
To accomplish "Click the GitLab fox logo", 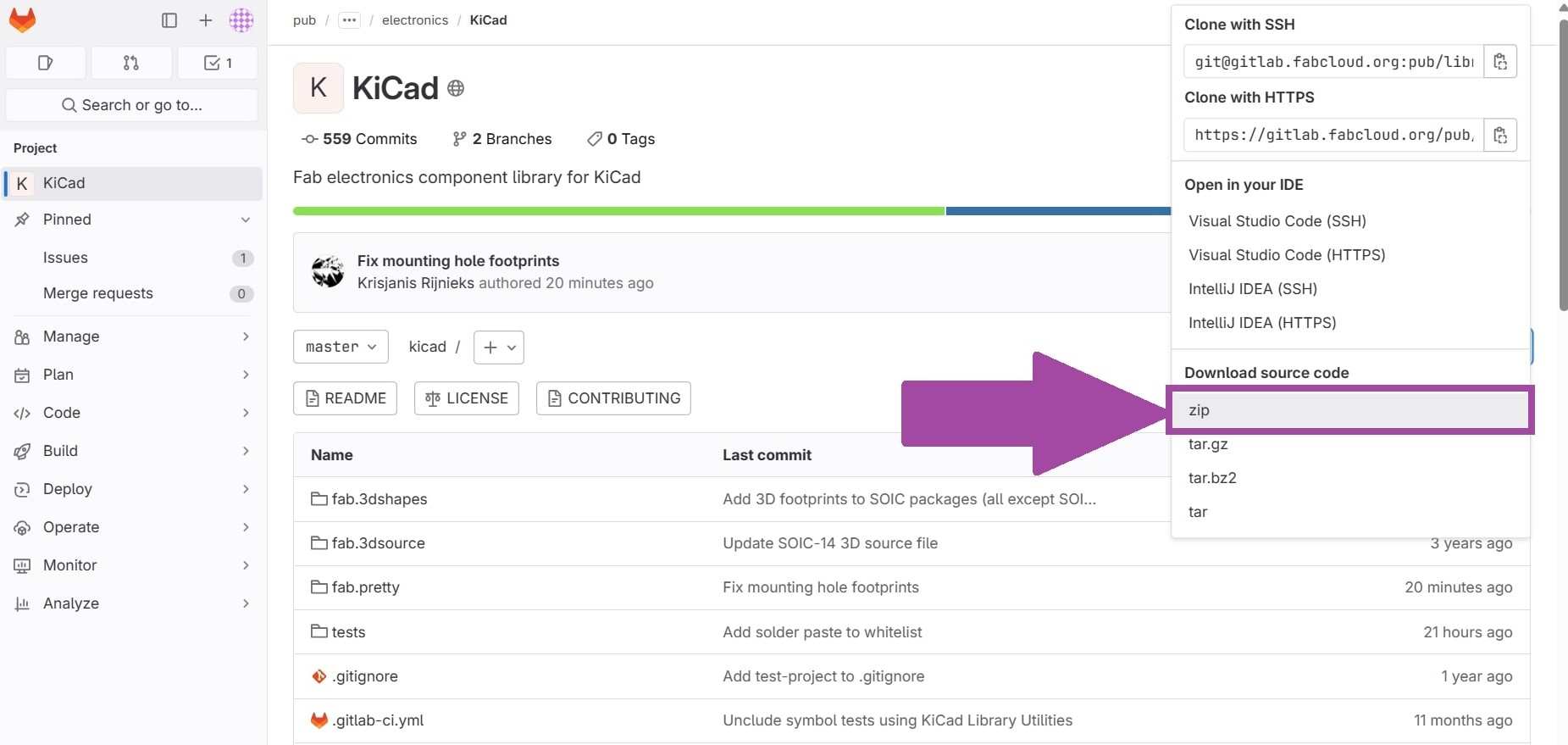I will pos(23,20).
